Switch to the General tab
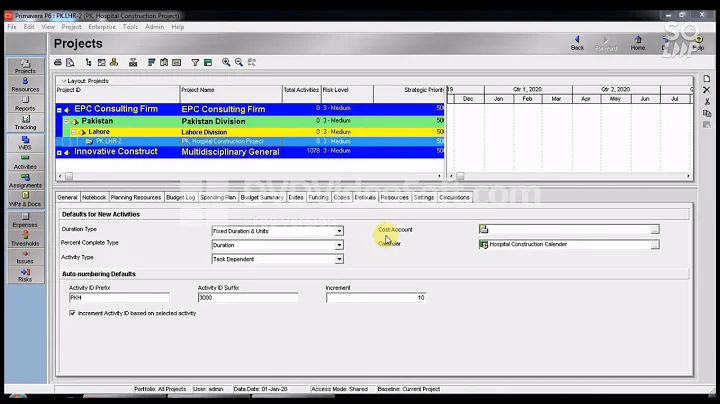This screenshot has height=404, width=720. pyautogui.click(x=68, y=197)
